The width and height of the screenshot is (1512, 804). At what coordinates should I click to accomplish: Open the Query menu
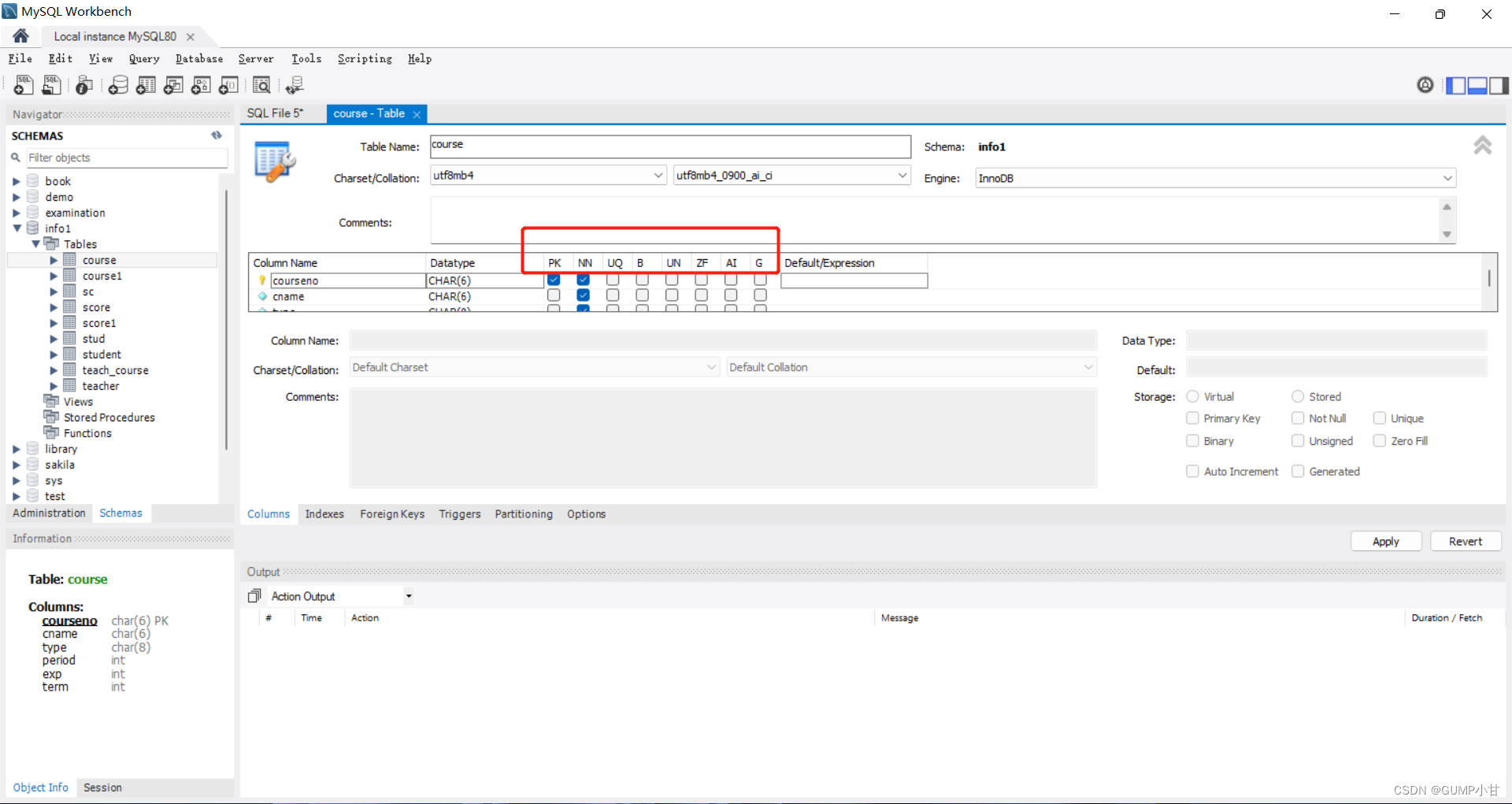pyautogui.click(x=144, y=58)
